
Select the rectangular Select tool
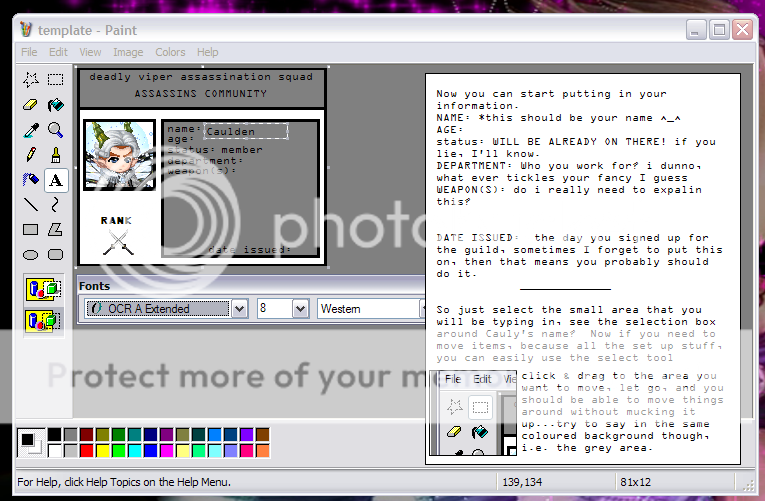click(56, 80)
